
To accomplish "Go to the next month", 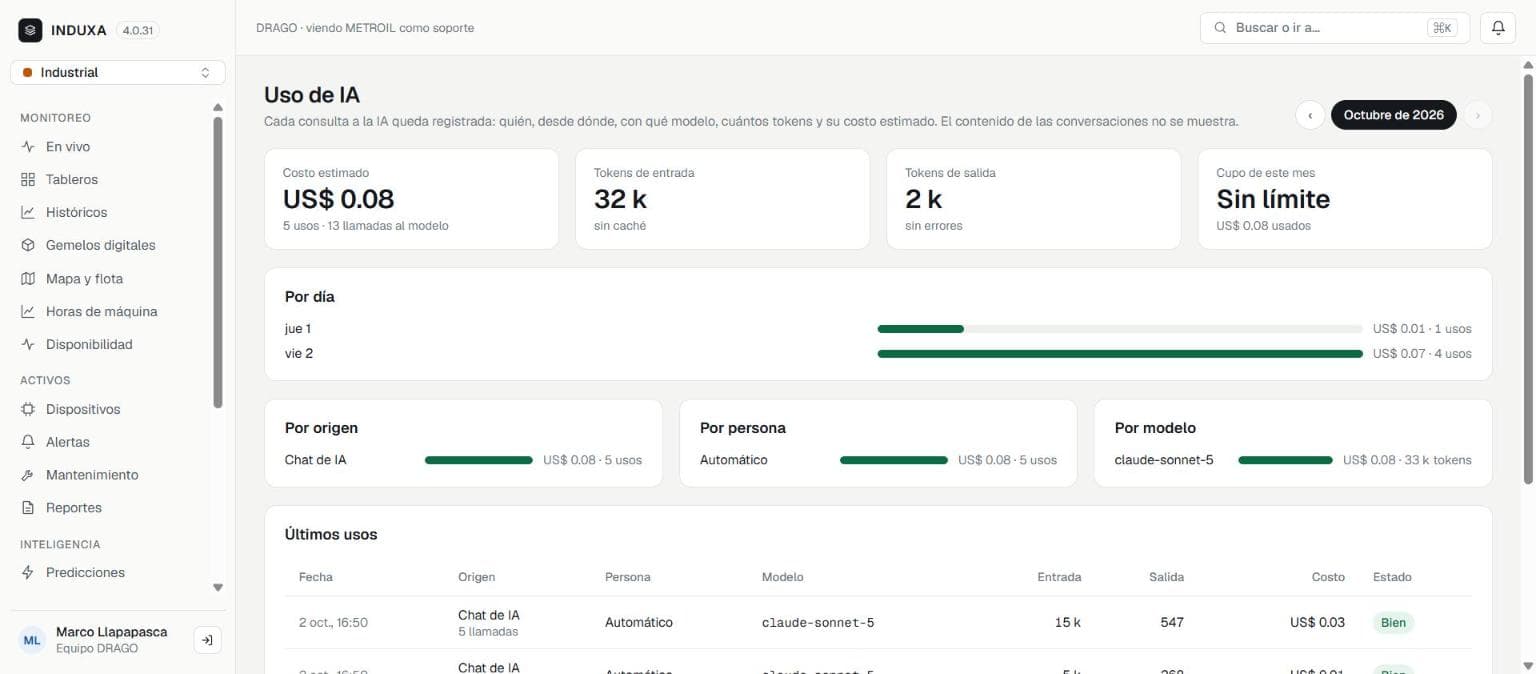I will point(1478,115).
